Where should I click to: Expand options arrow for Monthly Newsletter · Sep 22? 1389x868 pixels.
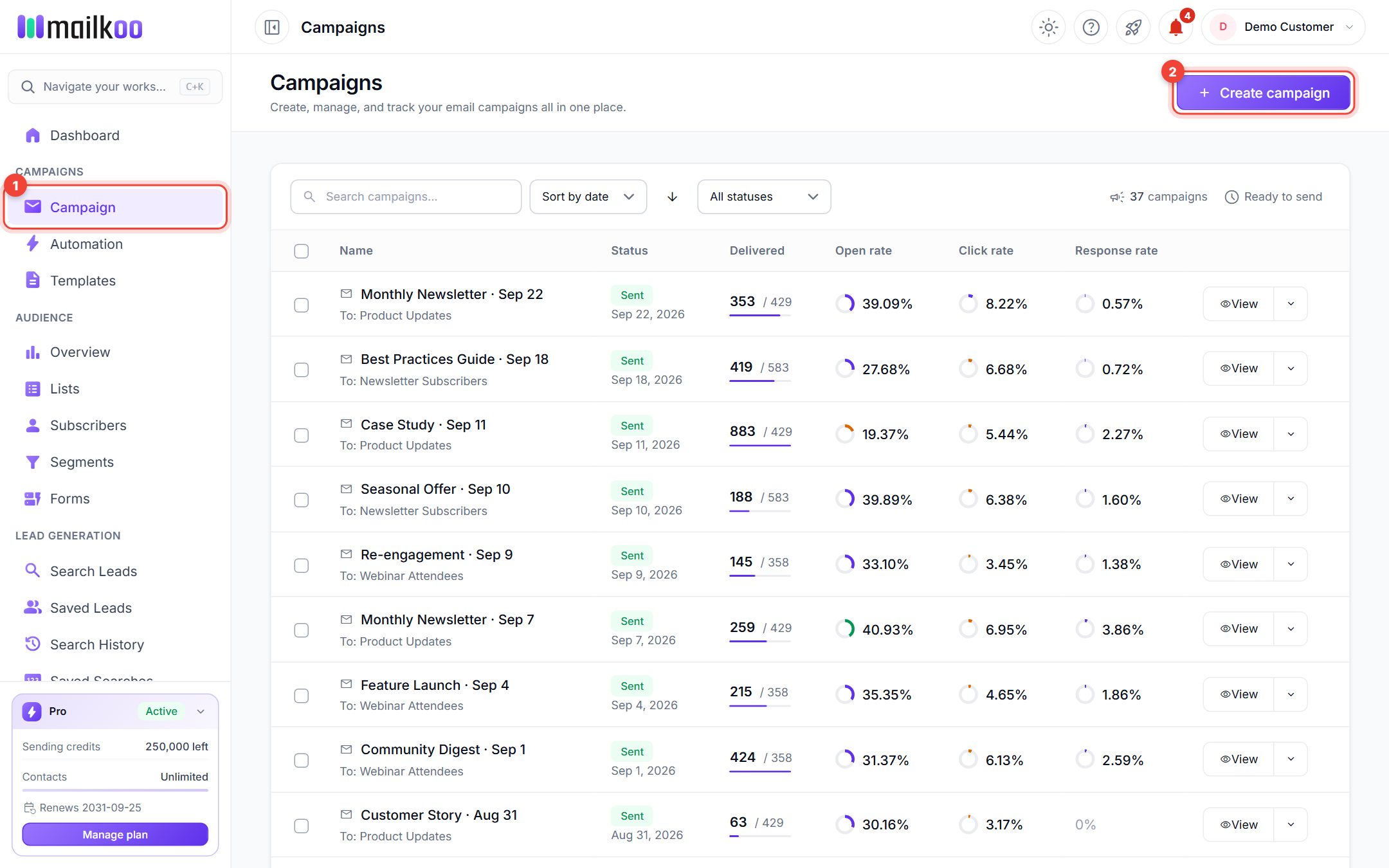coord(1291,303)
